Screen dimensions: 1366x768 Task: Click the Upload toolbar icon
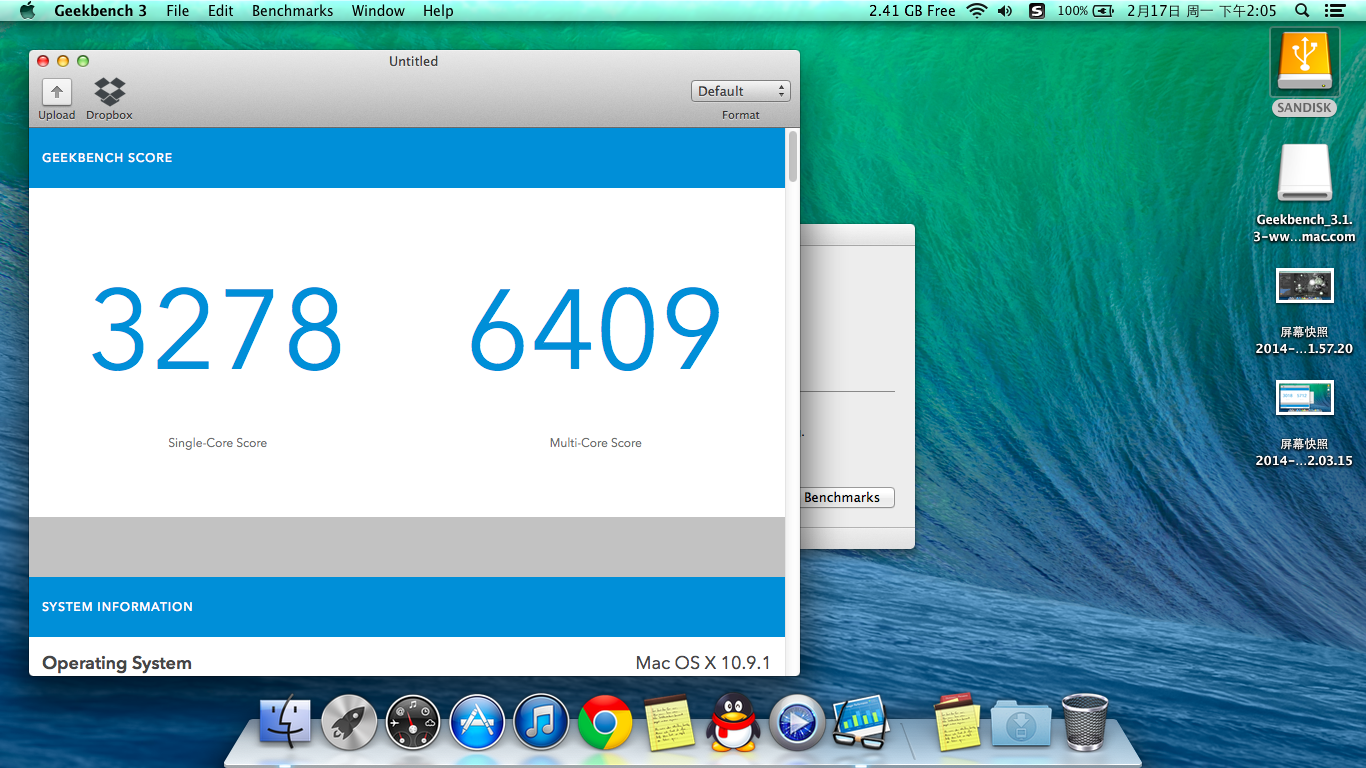(57, 93)
